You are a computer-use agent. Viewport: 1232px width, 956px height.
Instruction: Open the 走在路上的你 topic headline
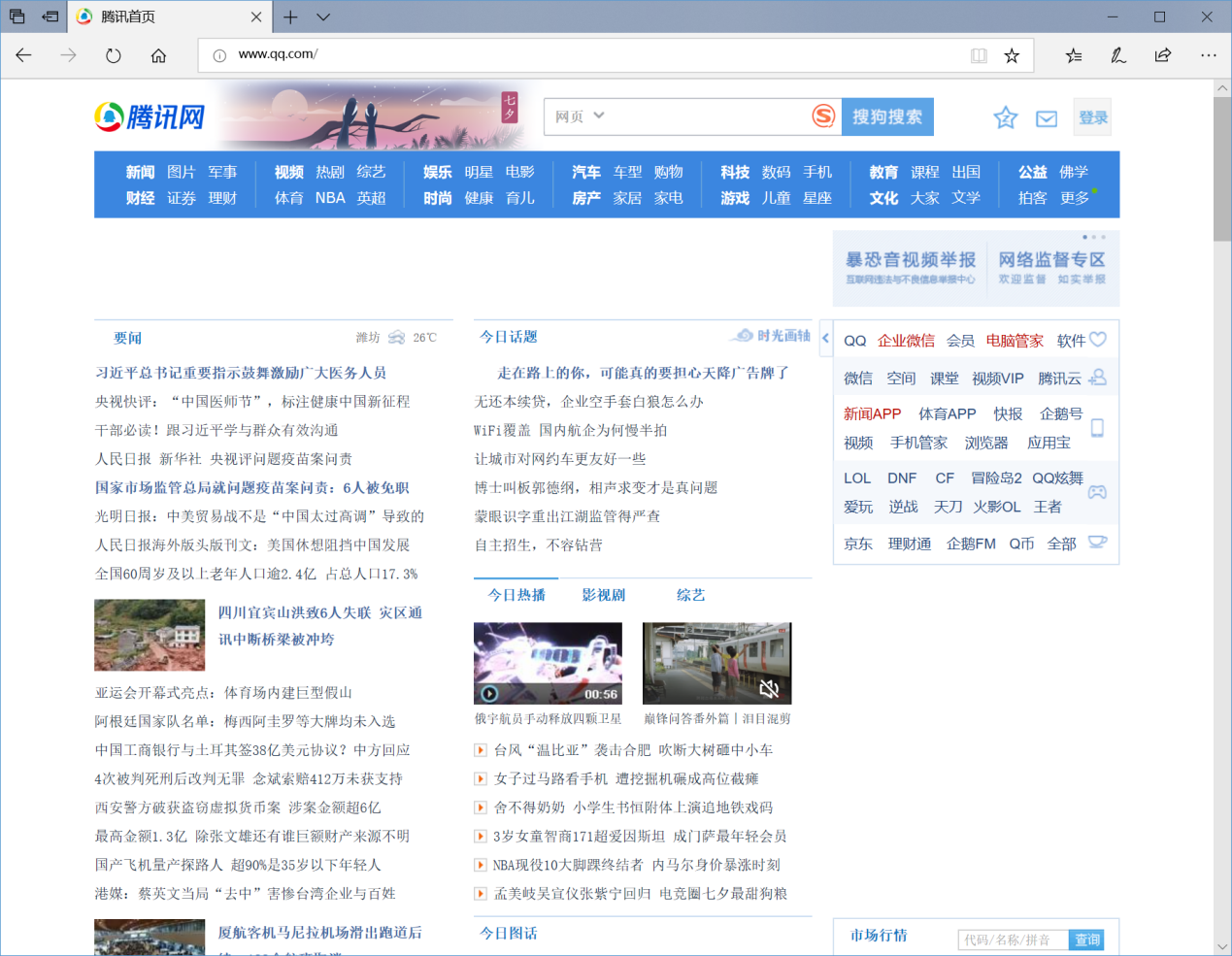click(643, 373)
